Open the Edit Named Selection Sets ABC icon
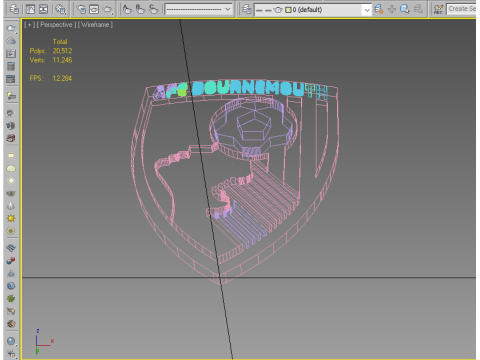Viewport: 480px width, 360px height. (438, 9)
